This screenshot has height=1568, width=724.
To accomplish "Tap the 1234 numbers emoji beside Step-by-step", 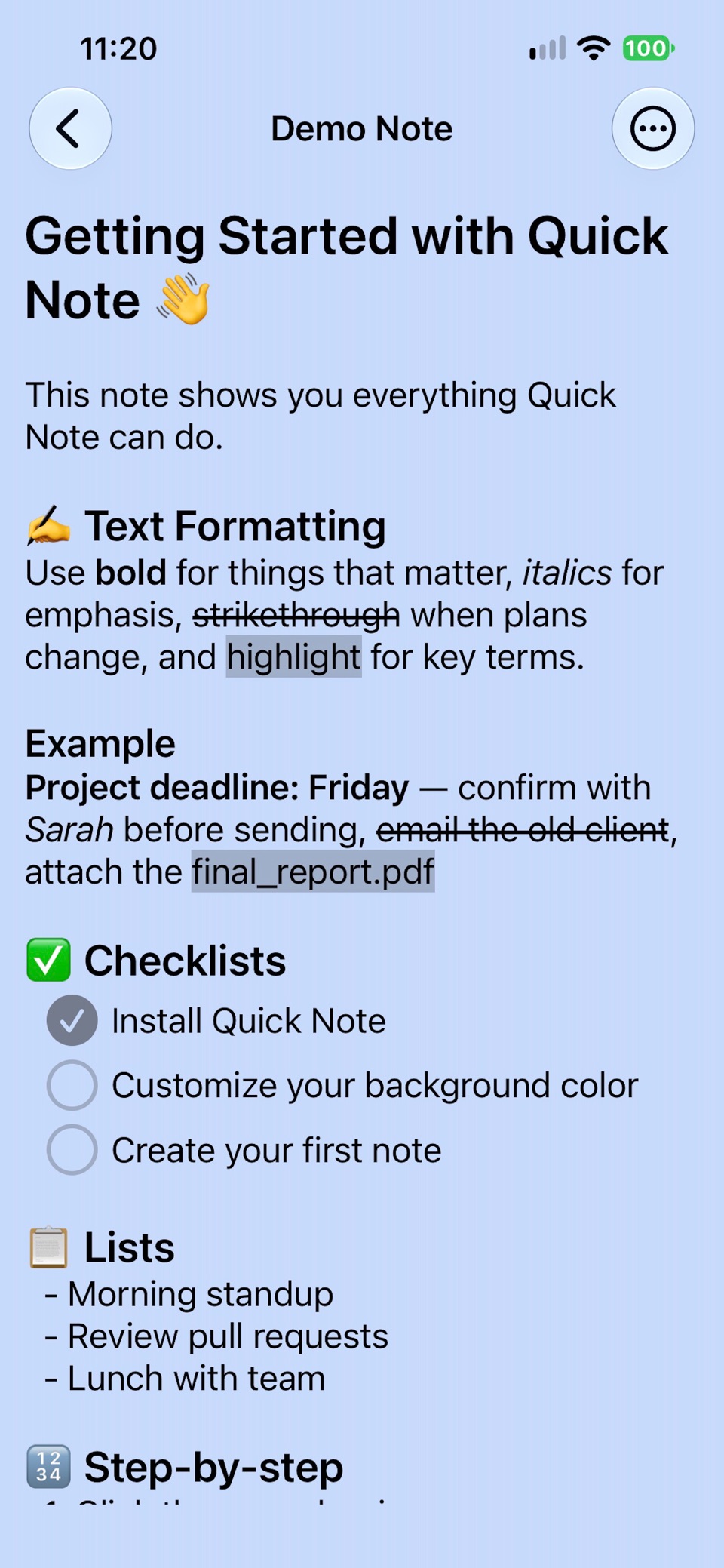I will (48, 1466).
